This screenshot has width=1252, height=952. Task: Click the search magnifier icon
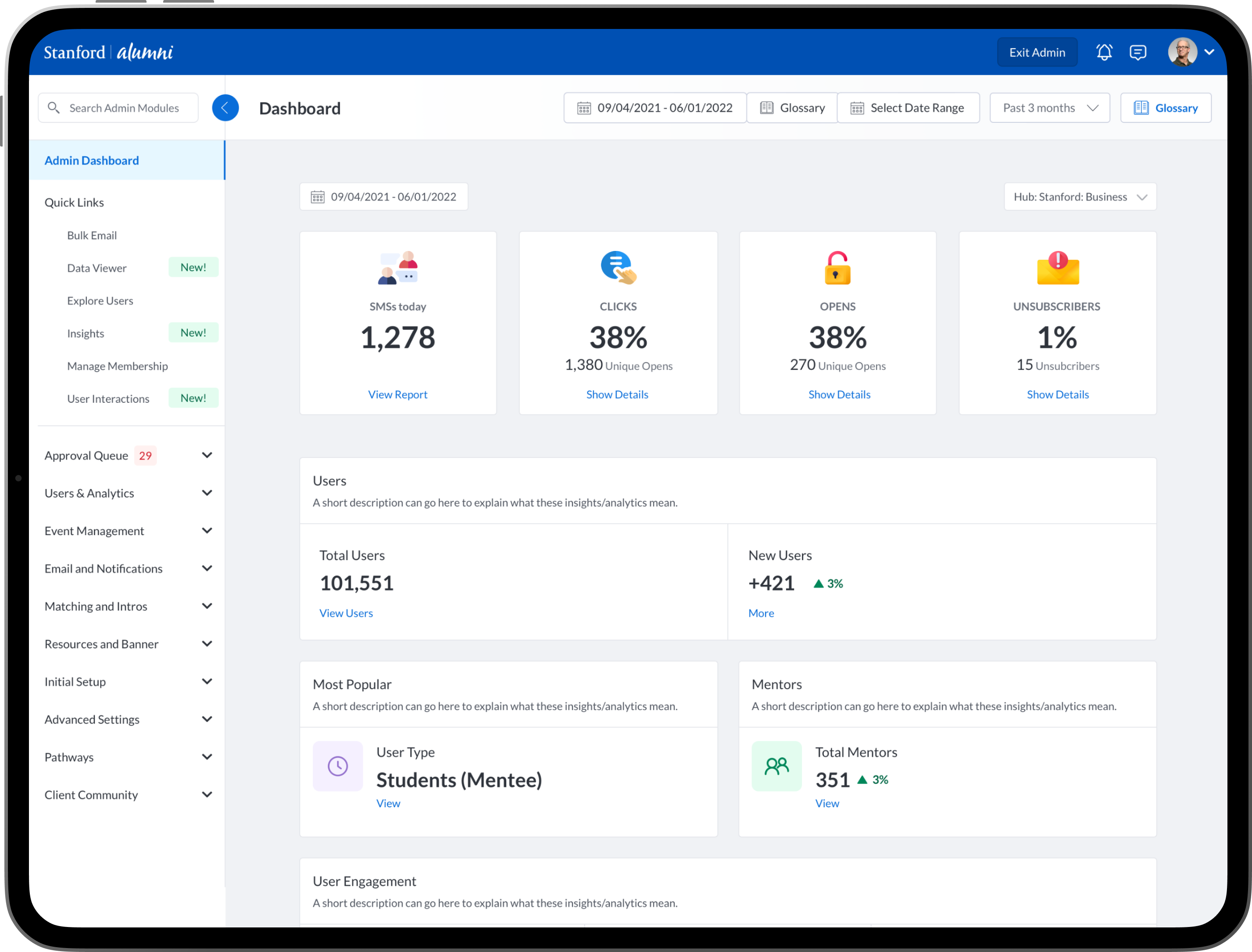click(x=54, y=107)
